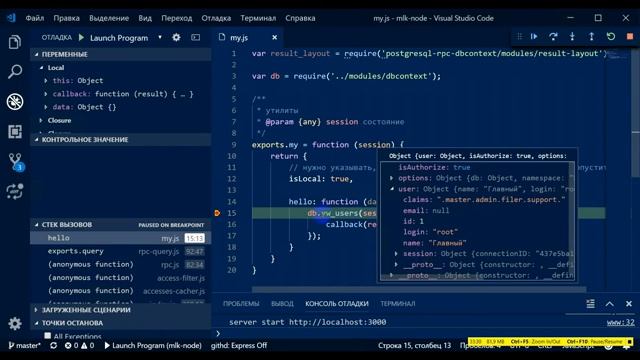Open the Вид menu
The width and height of the screenshot is (640, 360).
[145, 18]
